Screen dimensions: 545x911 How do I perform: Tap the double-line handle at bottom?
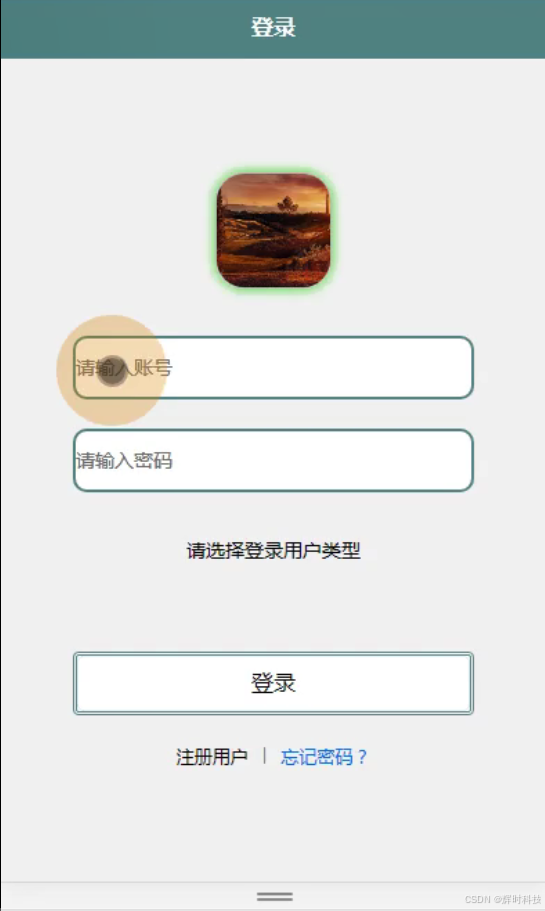[275, 896]
